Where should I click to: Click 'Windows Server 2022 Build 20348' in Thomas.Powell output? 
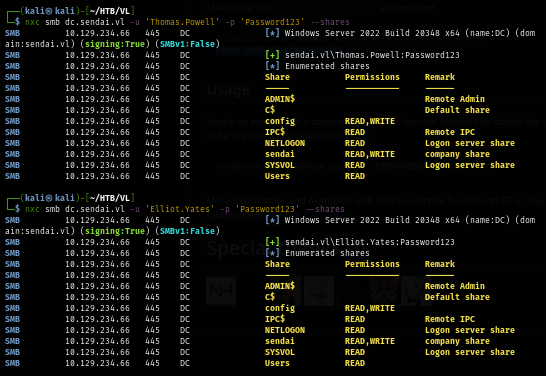click(362, 33)
